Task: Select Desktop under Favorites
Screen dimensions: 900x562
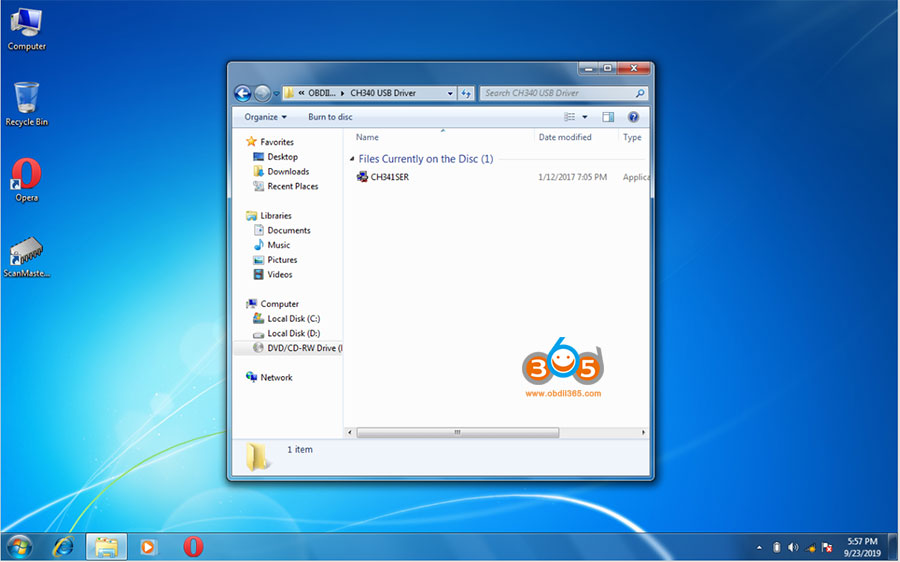Action: tap(276, 157)
